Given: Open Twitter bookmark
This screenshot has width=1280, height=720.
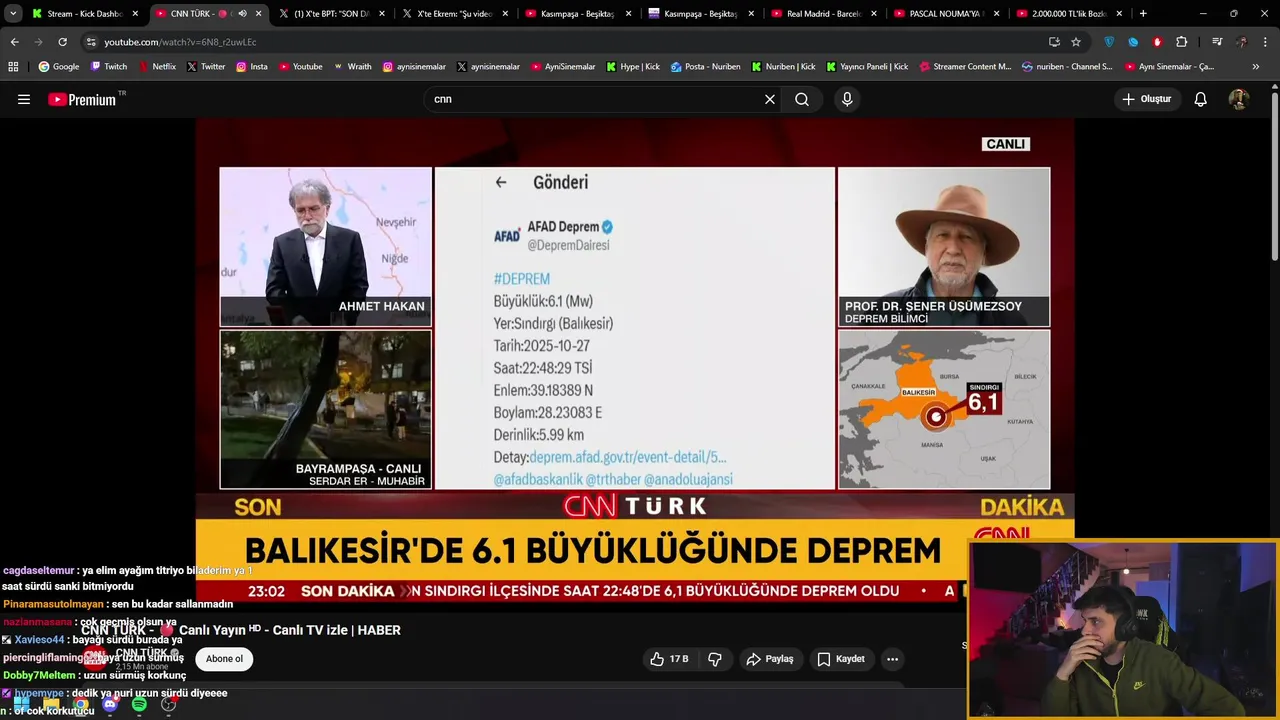Looking at the screenshot, I should [205, 67].
